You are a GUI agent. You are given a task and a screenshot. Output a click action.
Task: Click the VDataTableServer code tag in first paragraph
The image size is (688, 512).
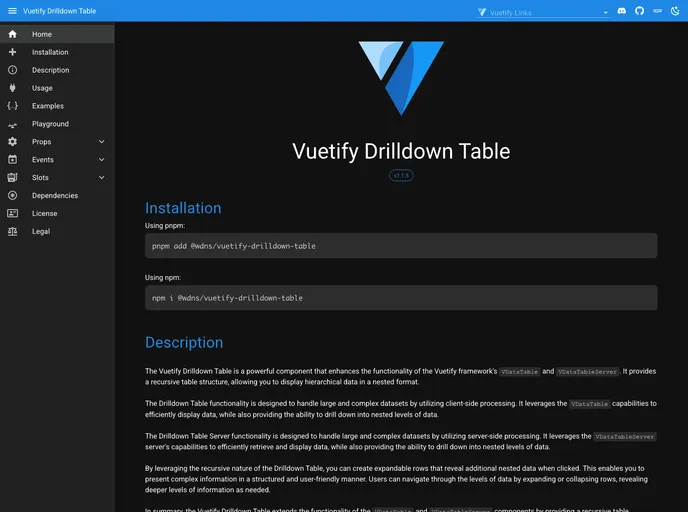click(x=587, y=372)
